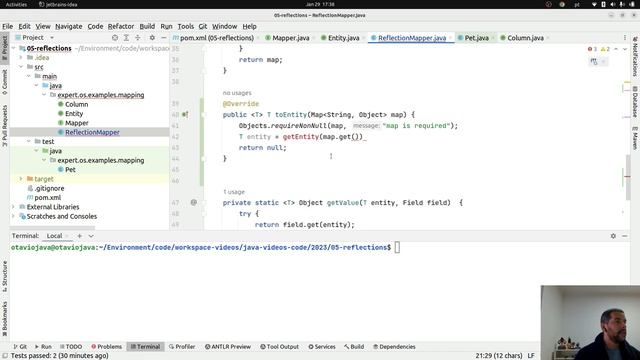Image resolution: width=640 pixels, height=360 pixels.
Task: Open the Run tool window
Action: tap(43, 347)
